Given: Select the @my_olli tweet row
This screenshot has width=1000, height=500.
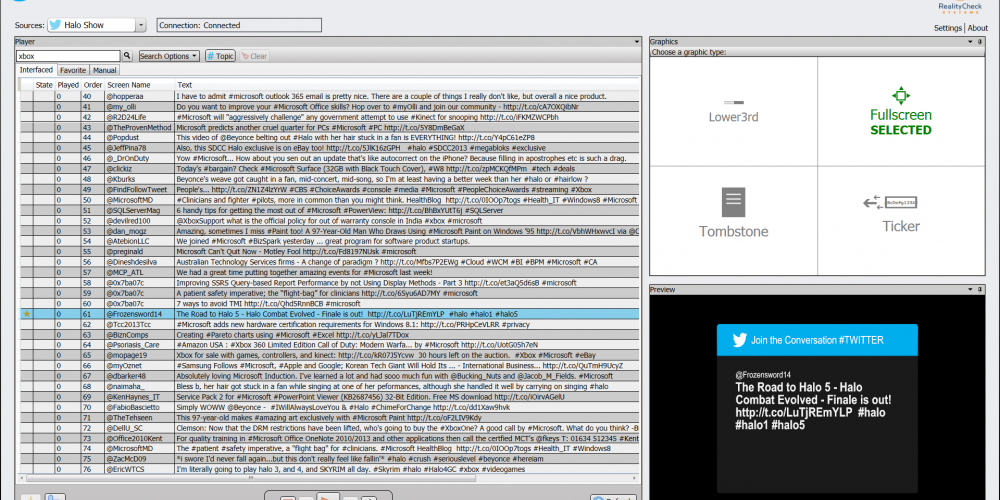Looking at the screenshot, I should [330, 107].
